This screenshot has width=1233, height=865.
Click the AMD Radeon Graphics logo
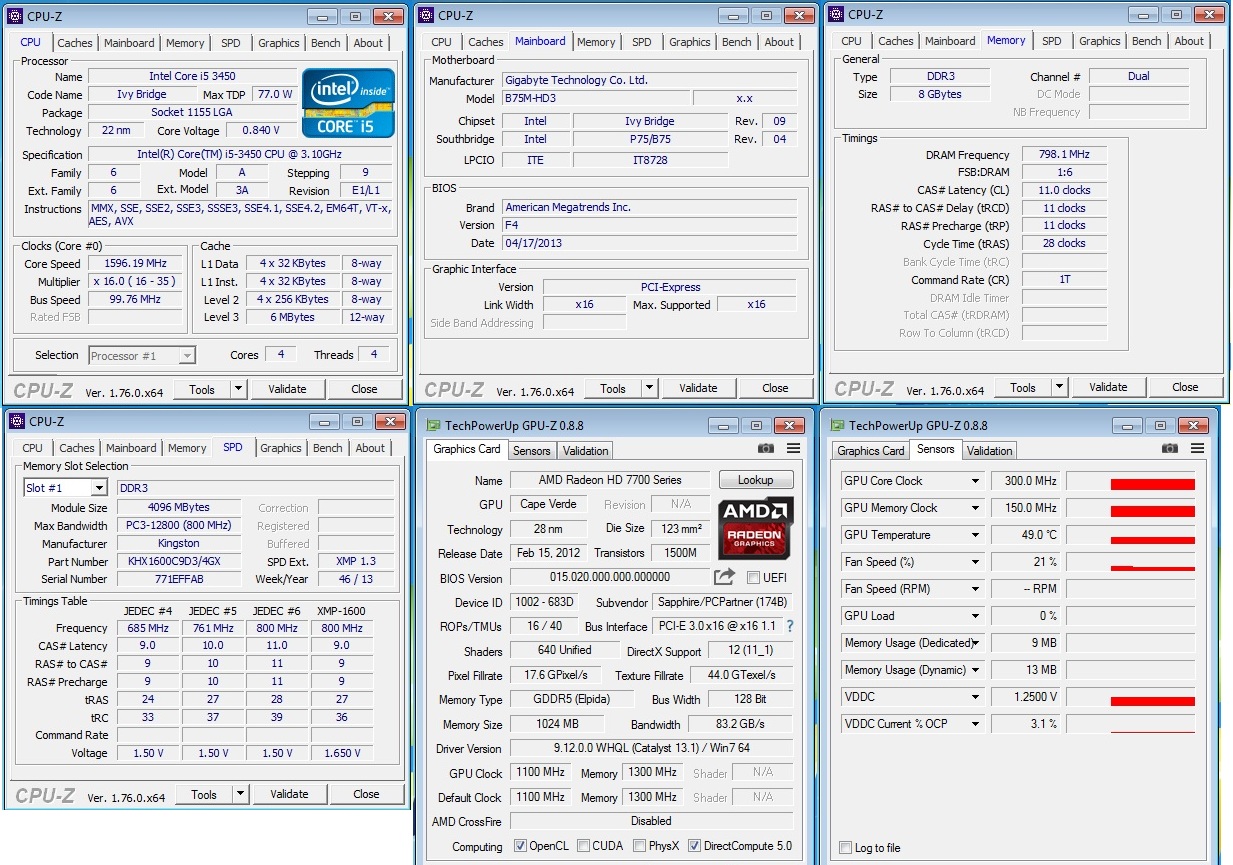click(756, 527)
